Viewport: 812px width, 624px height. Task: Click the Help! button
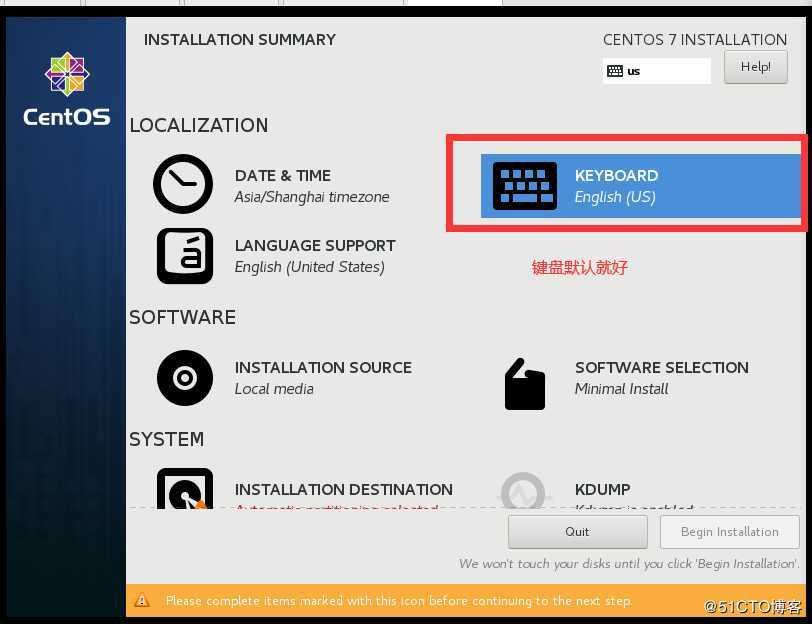756,67
